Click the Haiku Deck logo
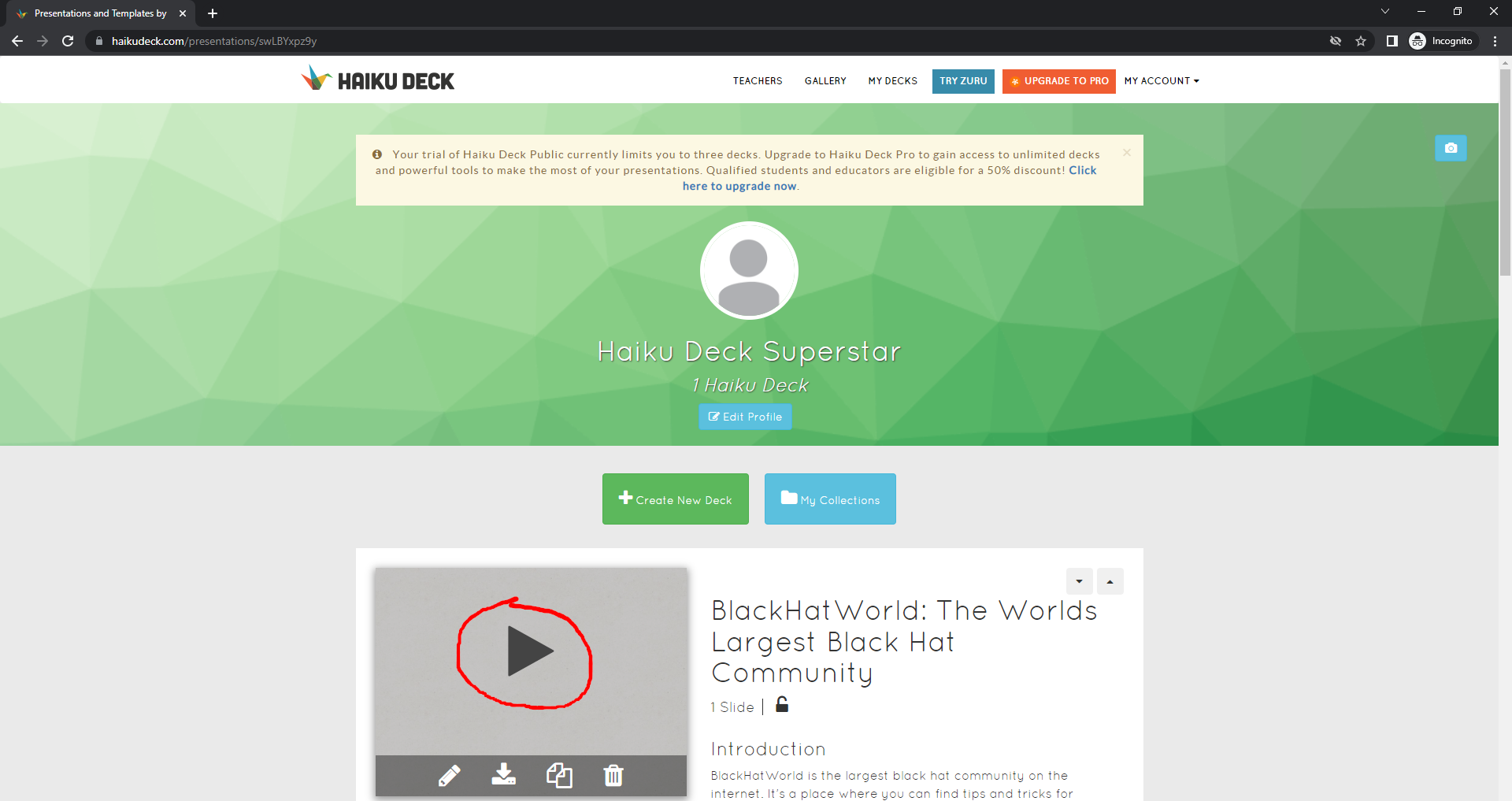Image resolution: width=1512 pixels, height=801 pixels. click(x=378, y=80)
